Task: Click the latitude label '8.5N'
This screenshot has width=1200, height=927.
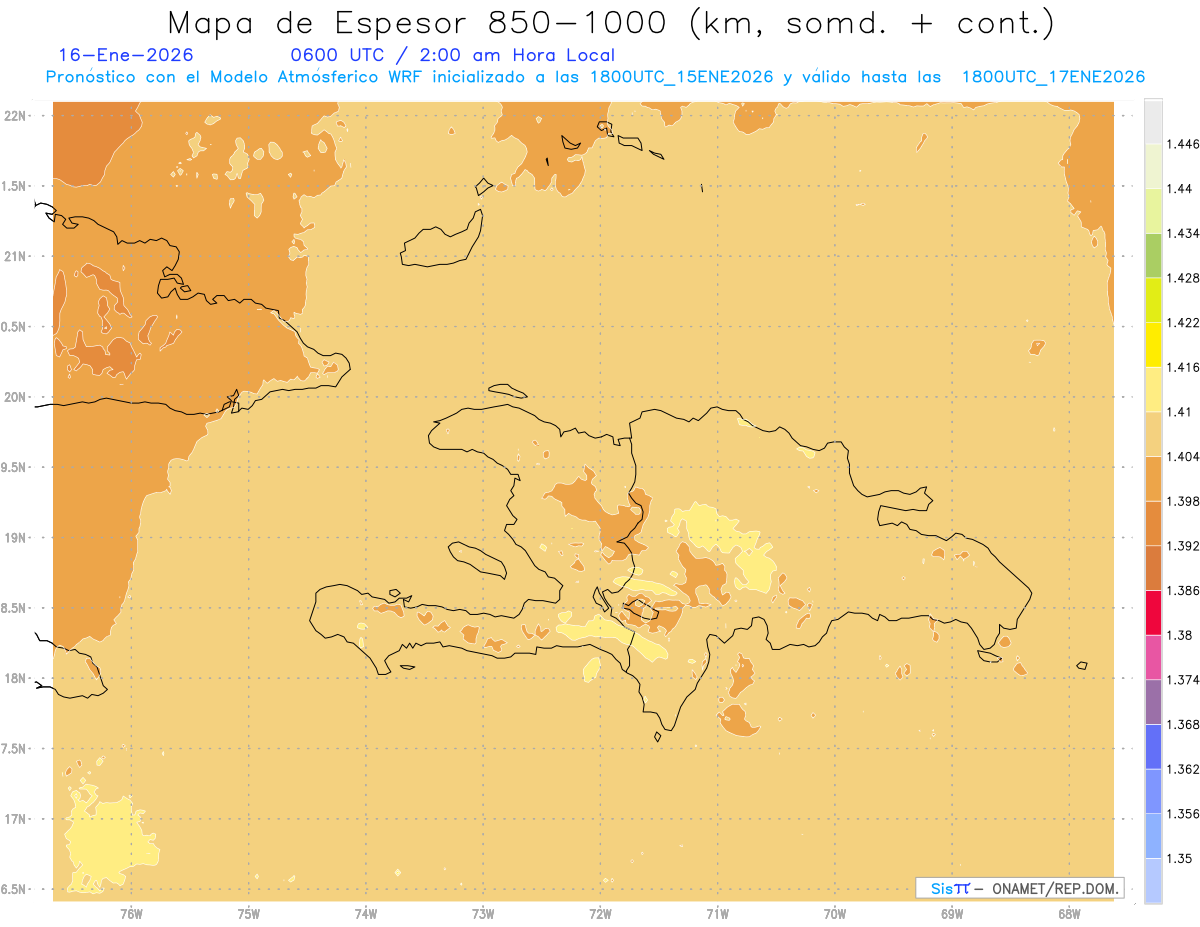Action: coord(15,608)
